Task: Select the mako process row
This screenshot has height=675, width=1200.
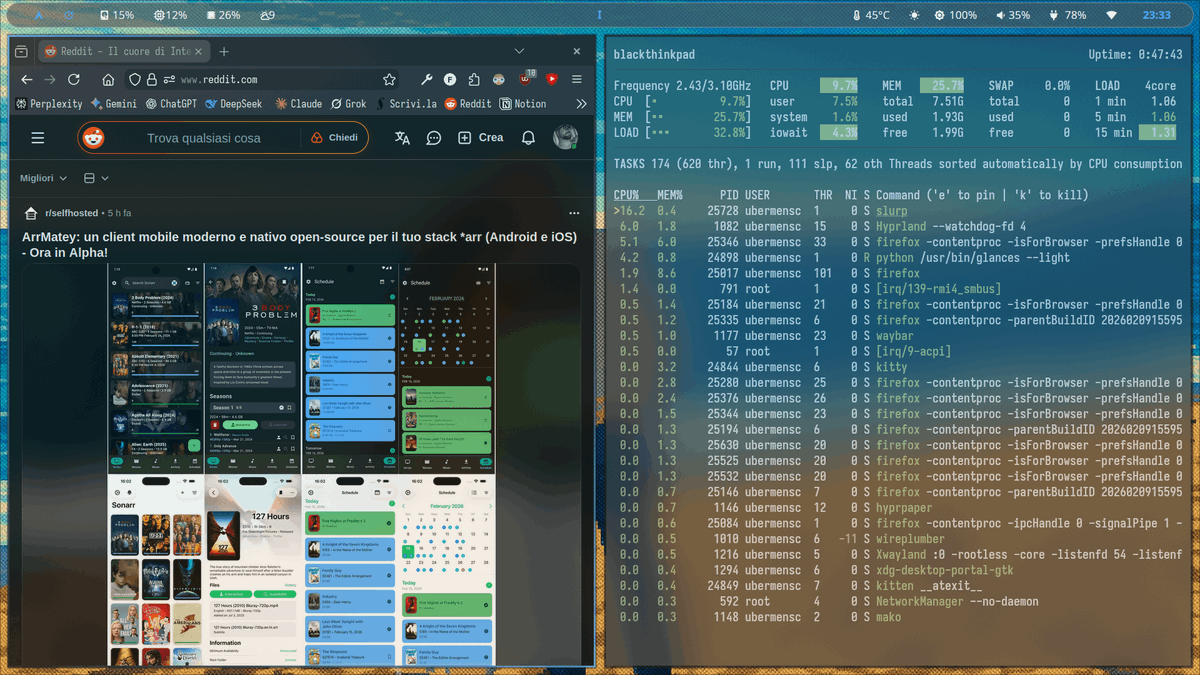Action: point(898,617)
